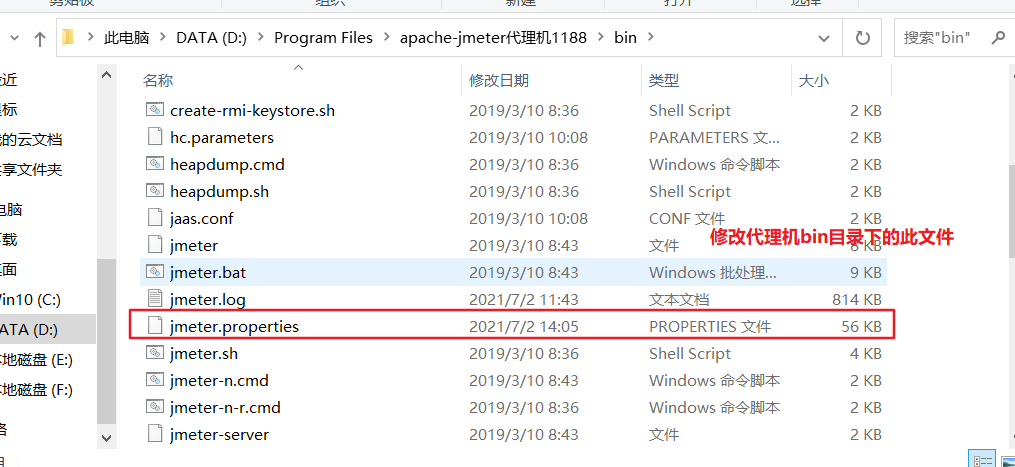Expand the chevron after DATA (D:) breadcrumb

click(x=261, y=38)
